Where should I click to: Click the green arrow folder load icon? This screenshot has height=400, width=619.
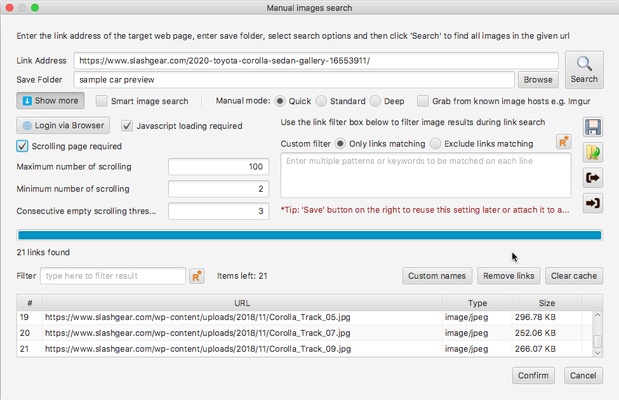(593, 152)
